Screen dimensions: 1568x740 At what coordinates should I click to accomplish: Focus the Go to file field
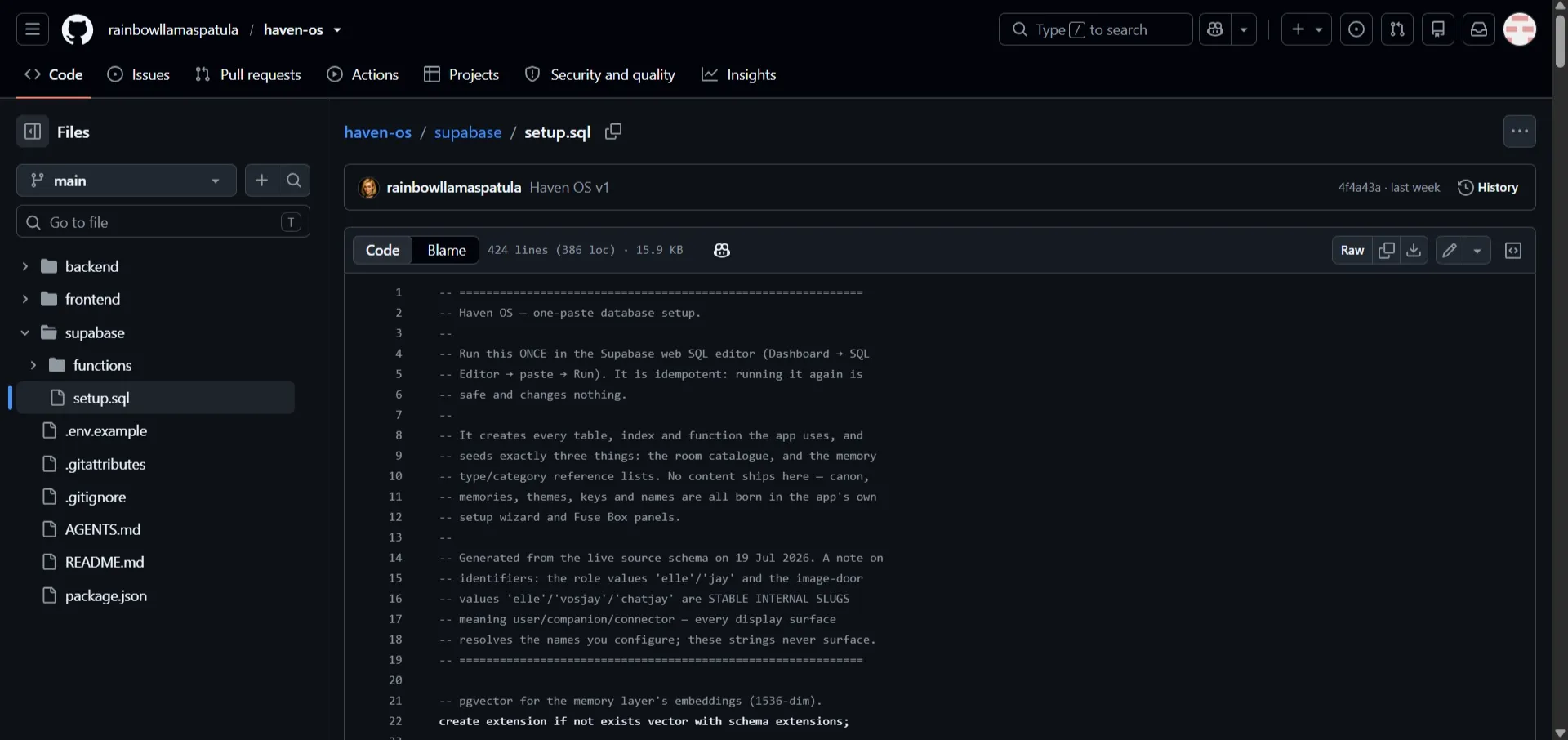163,222
